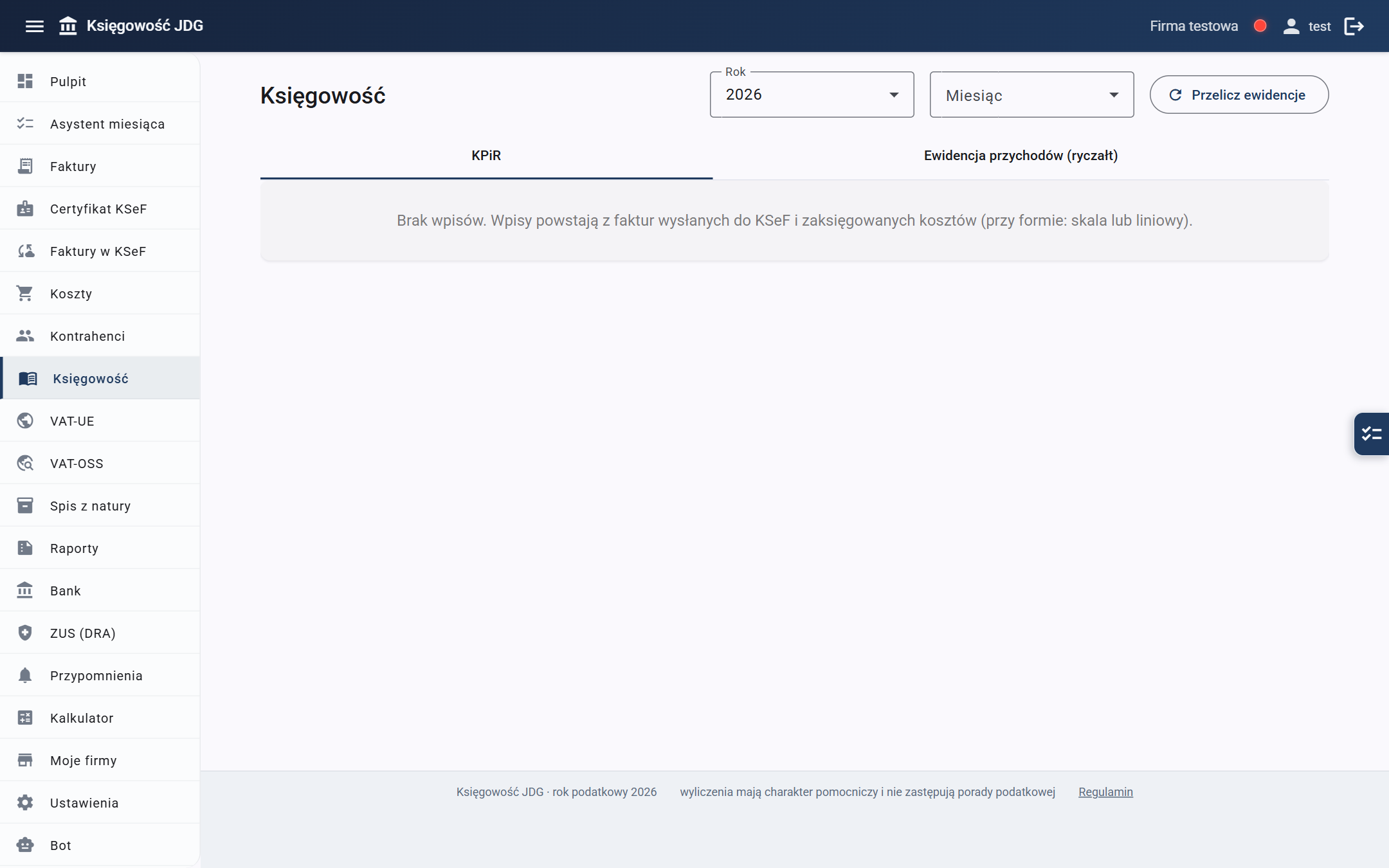Toggle the hamburger navigation menu

(35, 26)
